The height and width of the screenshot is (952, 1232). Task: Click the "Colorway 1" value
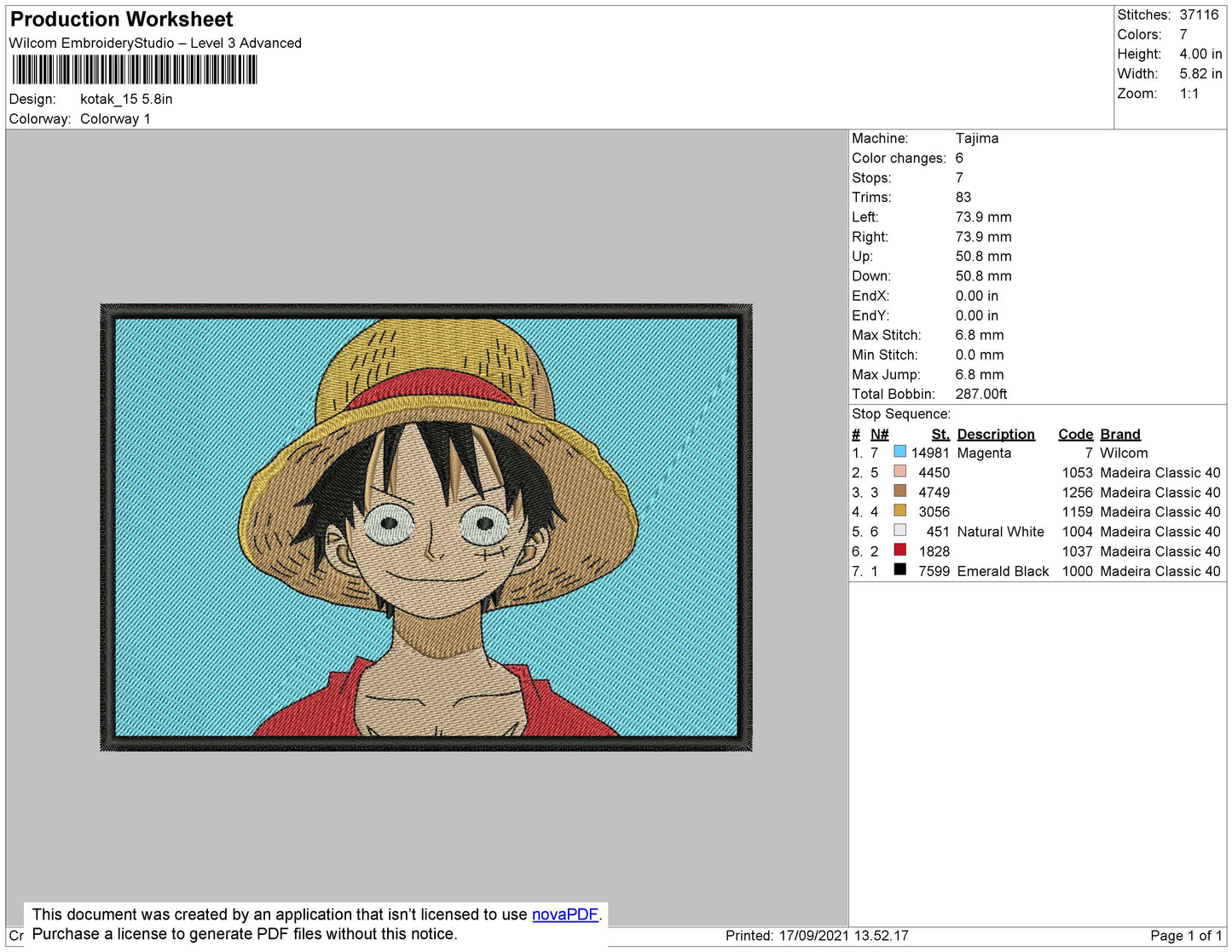115,119
